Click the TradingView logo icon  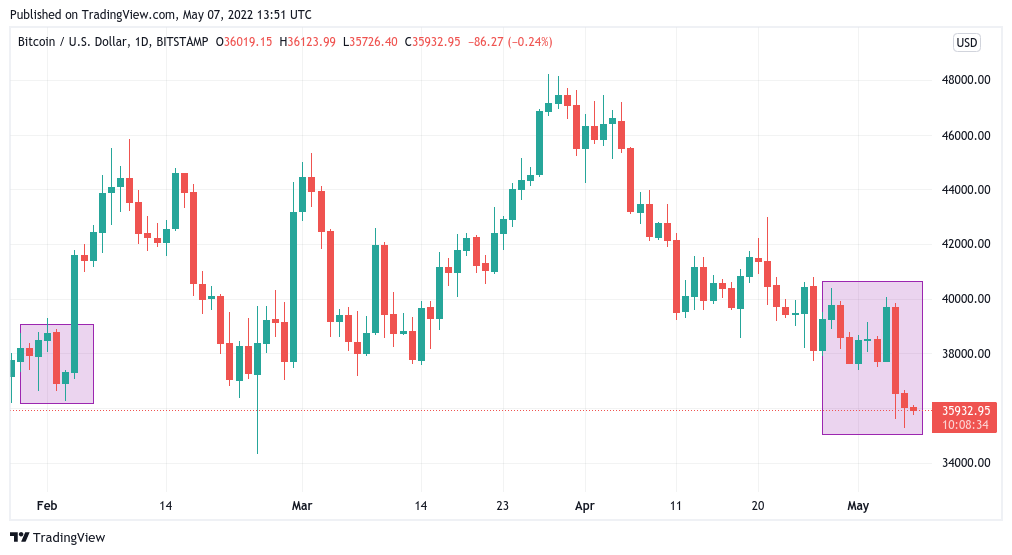point(20,538)
